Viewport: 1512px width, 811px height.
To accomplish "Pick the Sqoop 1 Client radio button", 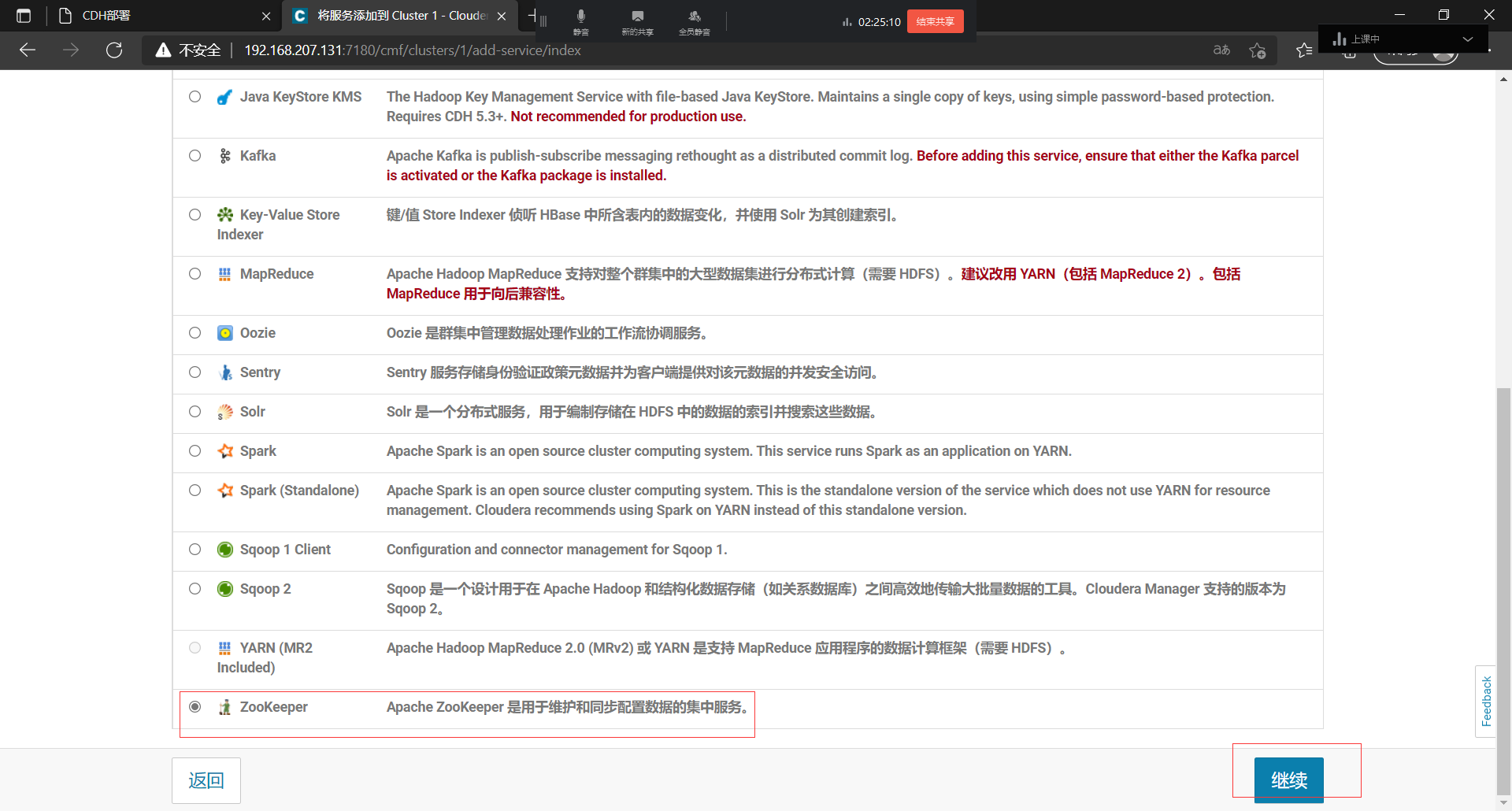I will pos(195,550).
